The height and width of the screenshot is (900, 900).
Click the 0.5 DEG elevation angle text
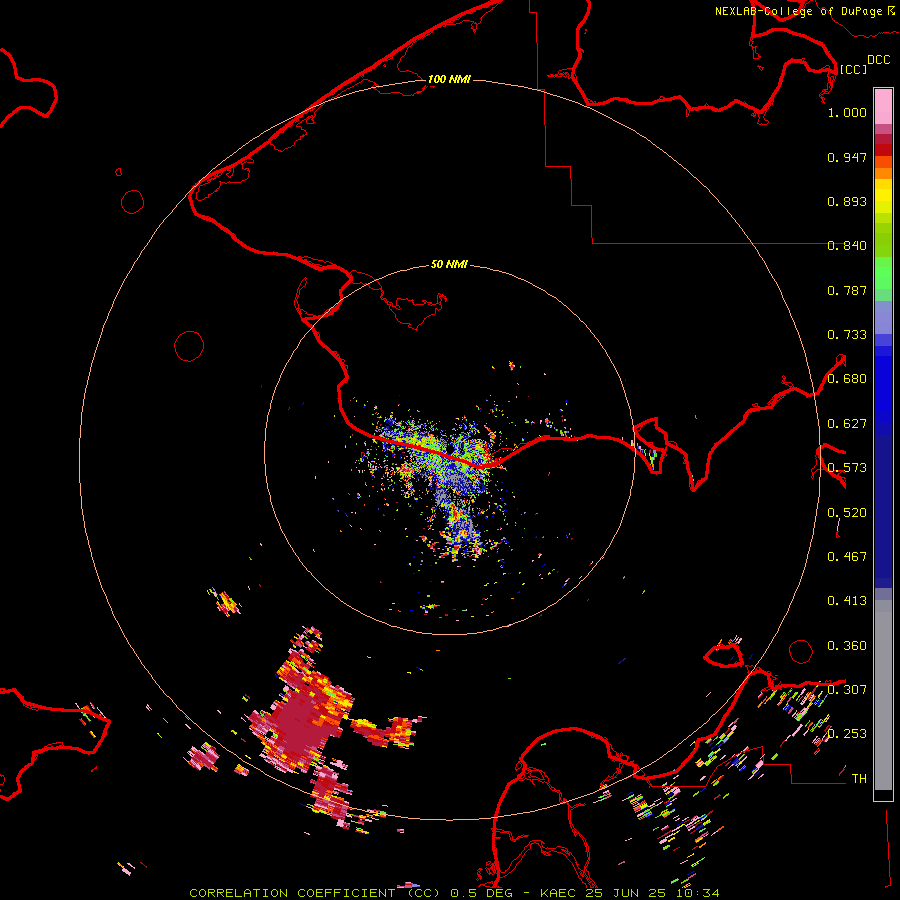click(482, 893)
